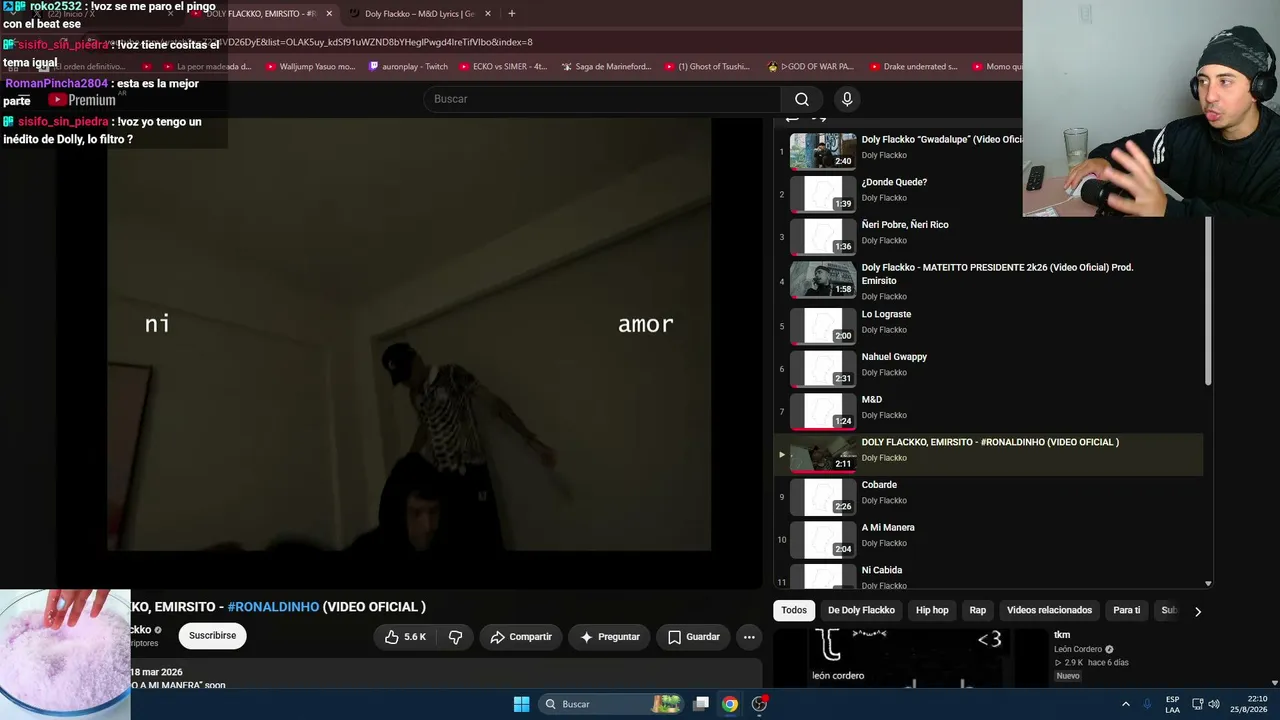Open the #RONALDINHO hashtag link
The width and height of the screenshot is (1280, 720).
pos(273,607)
